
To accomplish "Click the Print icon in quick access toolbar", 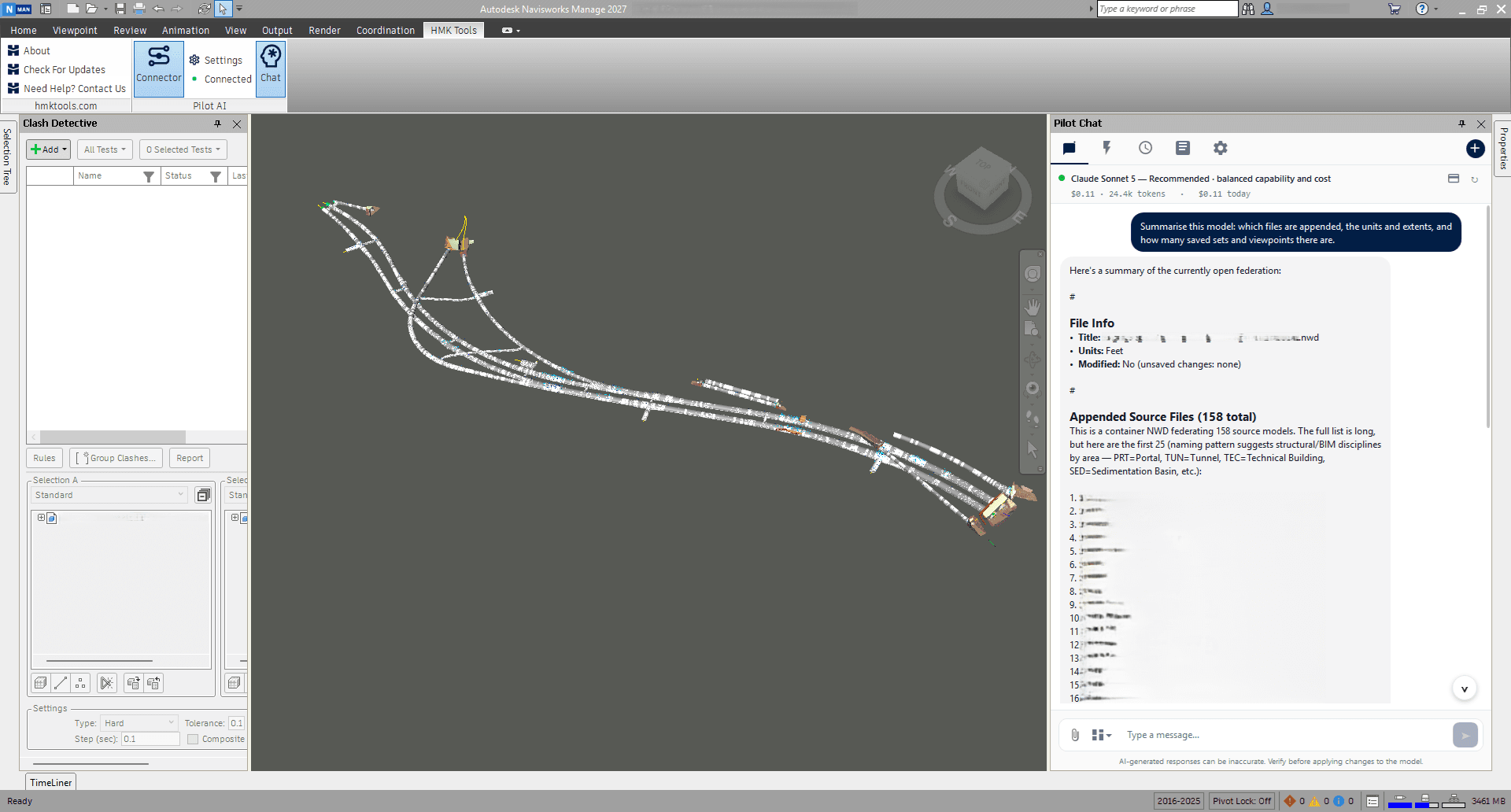I will tap(139, 9).
